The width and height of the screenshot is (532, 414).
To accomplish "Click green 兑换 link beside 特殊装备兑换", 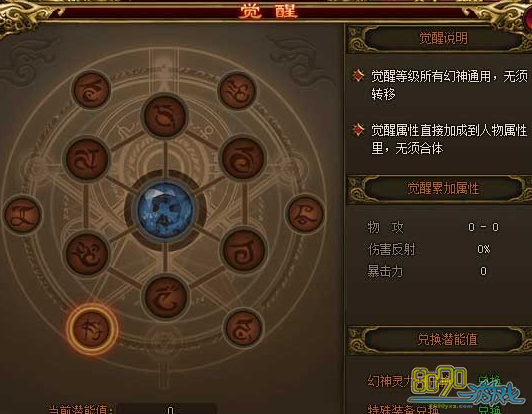I will click(x=490, y=409).
